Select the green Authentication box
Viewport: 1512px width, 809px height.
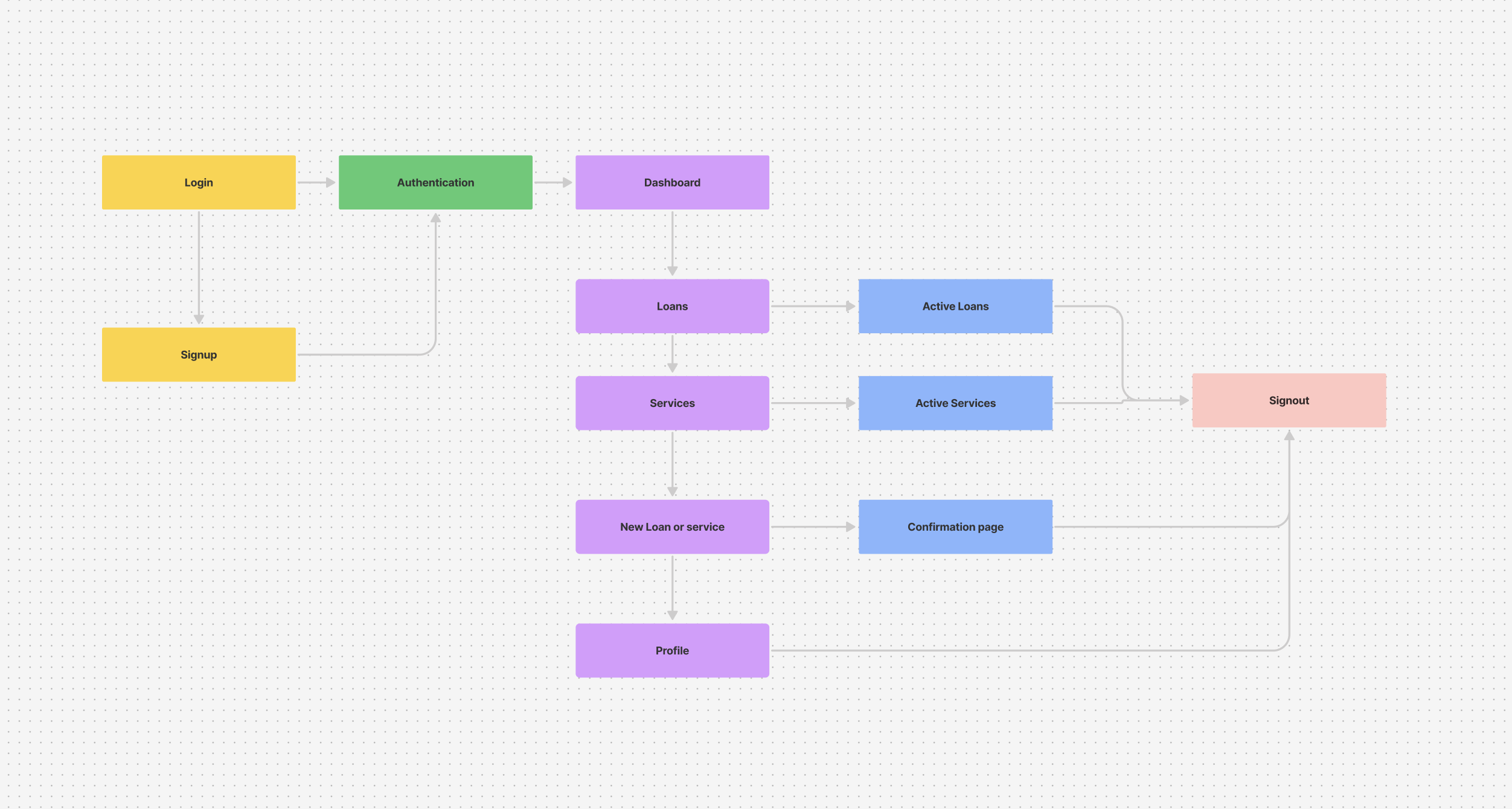coord(435,182)
